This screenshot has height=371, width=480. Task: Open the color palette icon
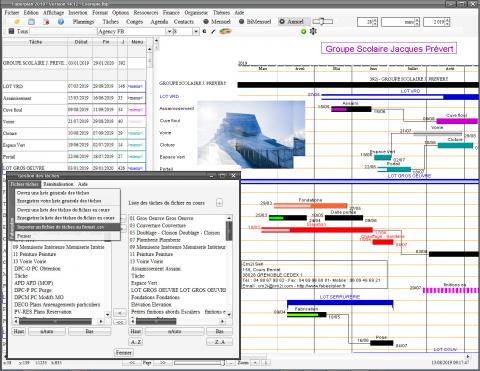225,31
